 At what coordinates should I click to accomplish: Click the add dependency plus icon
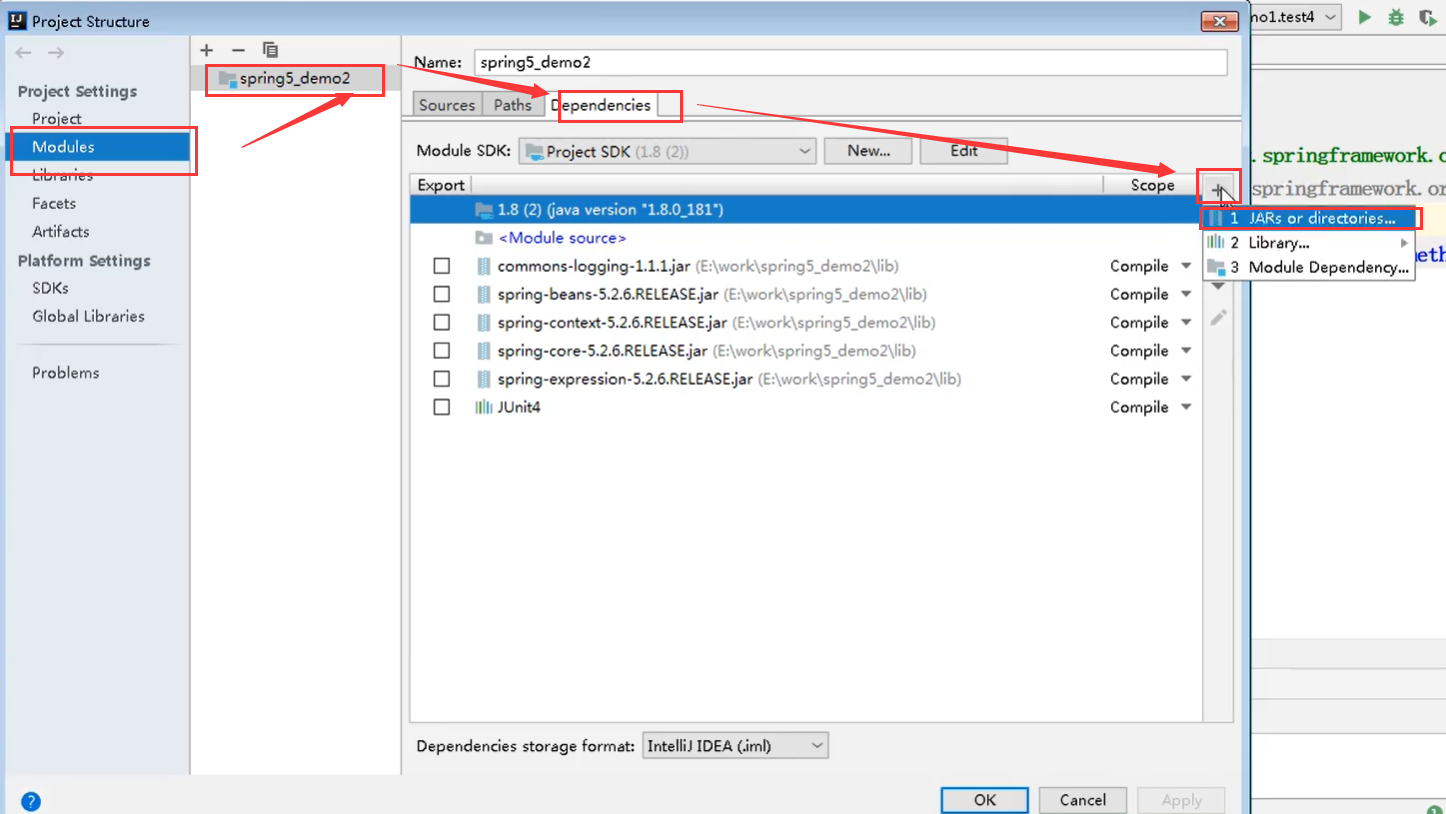(1218, 189)
